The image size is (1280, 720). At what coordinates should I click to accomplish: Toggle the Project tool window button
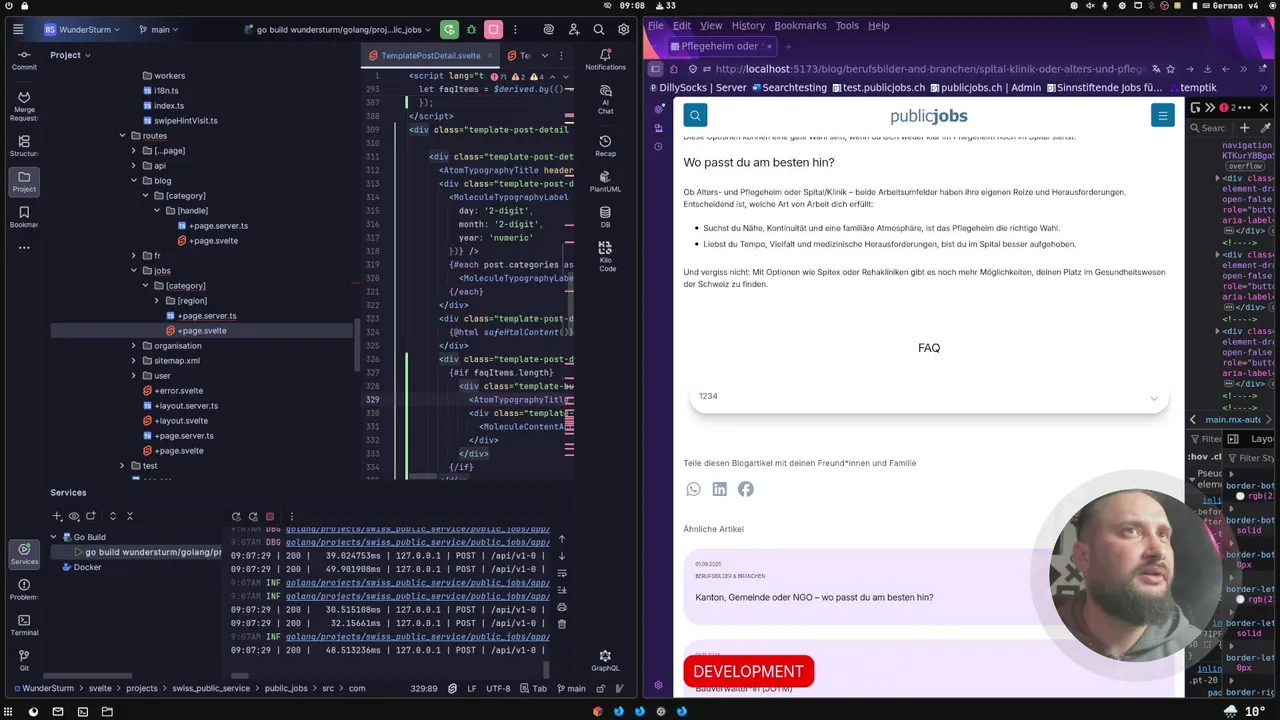pos(24,181)
